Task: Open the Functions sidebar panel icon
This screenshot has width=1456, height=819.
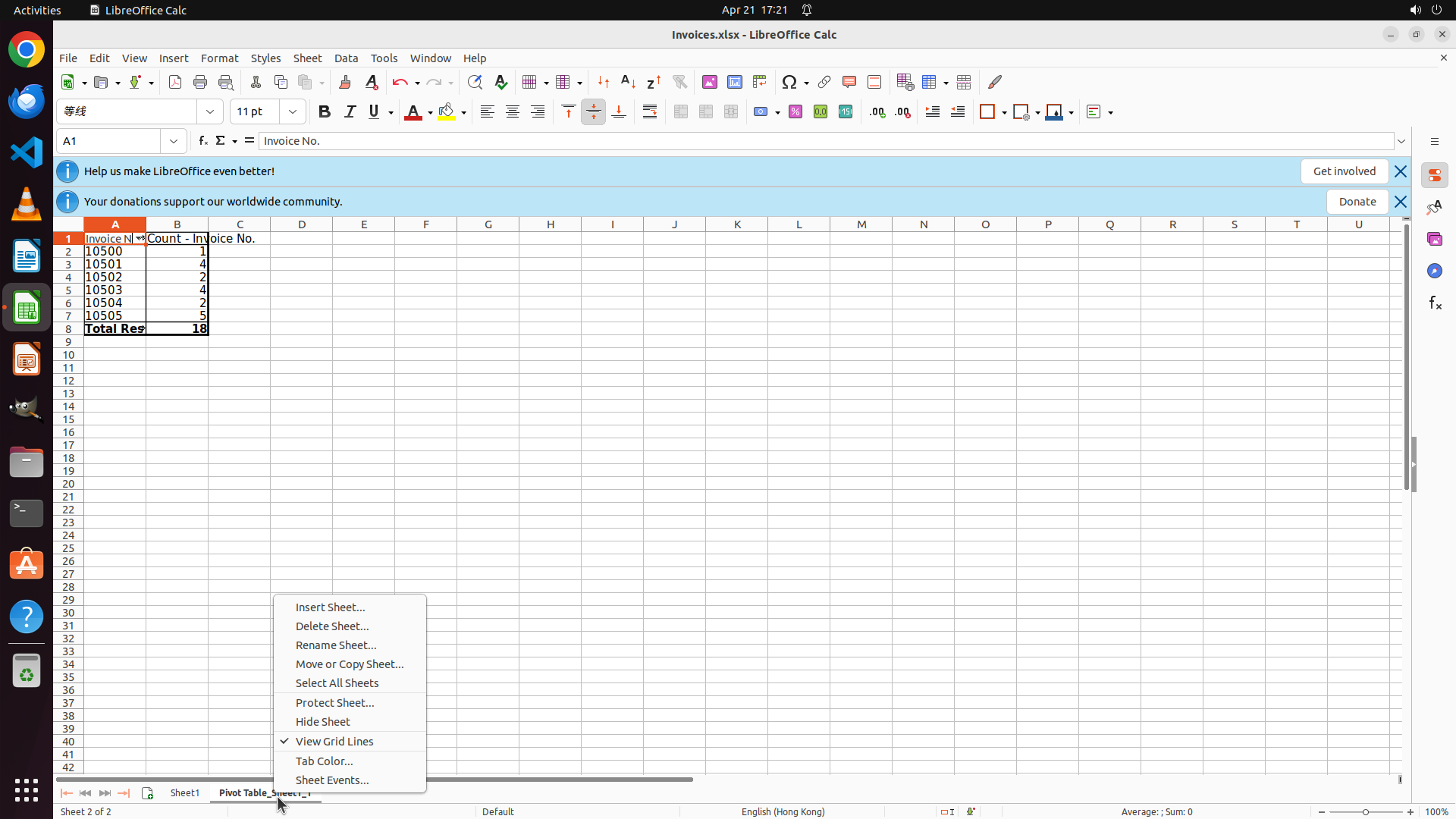Action: 1435,303
